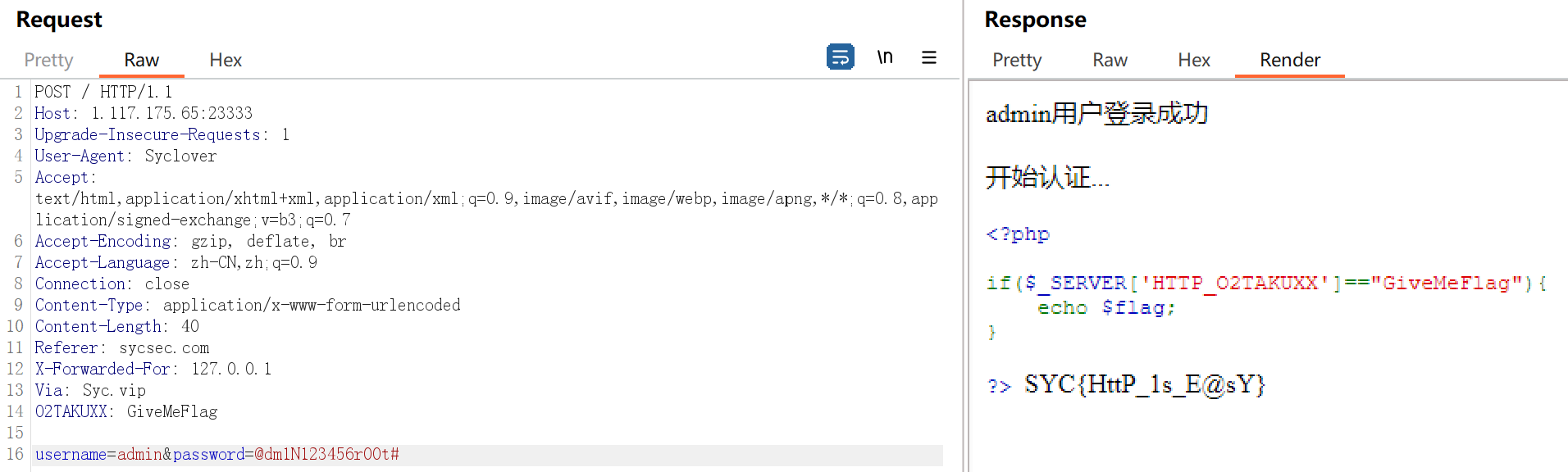1568x472 pixels.
Task: Select the Request Raw tab
Action: pos(141,60)
